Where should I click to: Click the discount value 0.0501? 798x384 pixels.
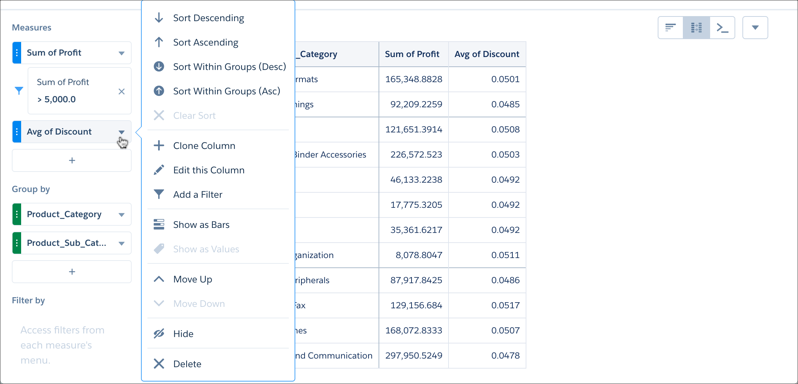(505, 79)
